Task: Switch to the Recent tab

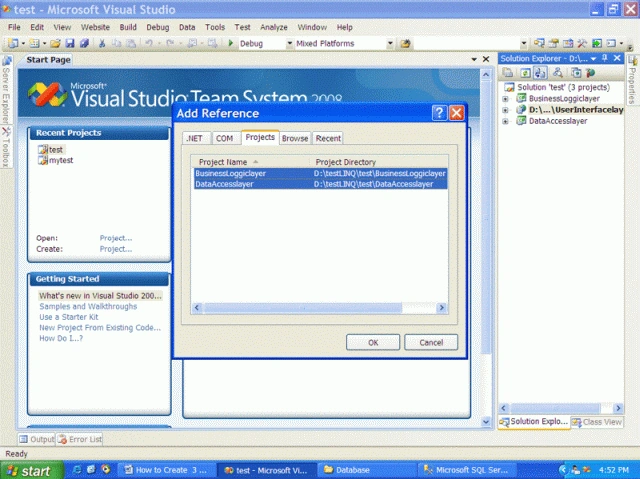Action: [x=328, y=138]
